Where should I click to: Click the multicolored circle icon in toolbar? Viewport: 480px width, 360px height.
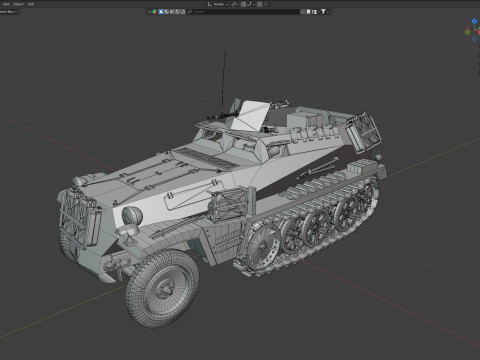click(x=154, y=12)
